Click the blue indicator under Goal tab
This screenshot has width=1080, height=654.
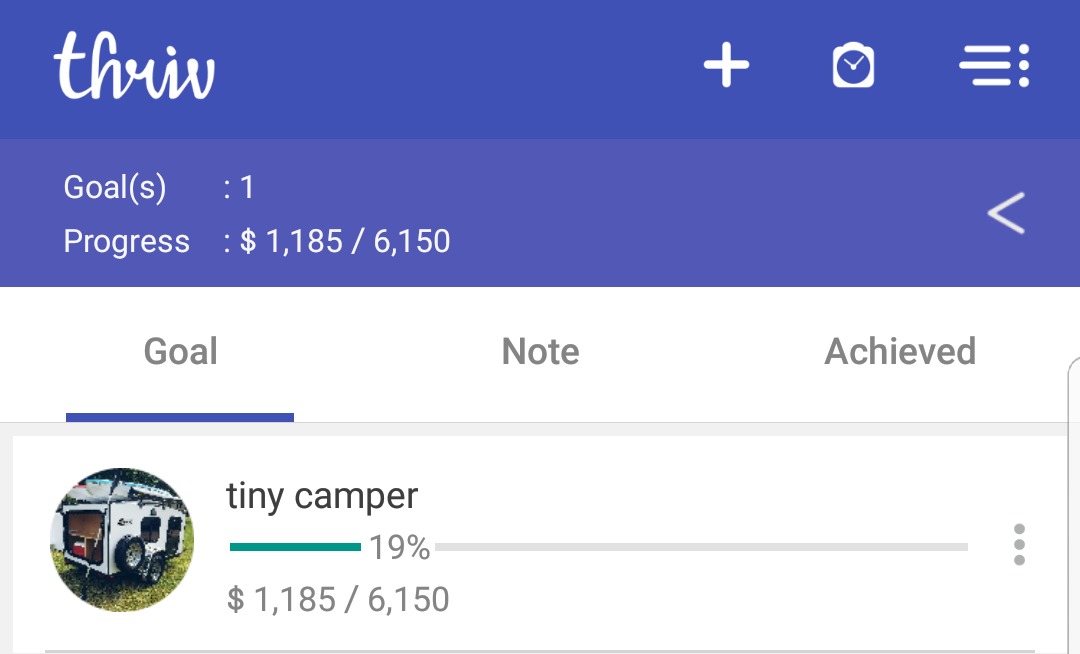click(180, 417)
